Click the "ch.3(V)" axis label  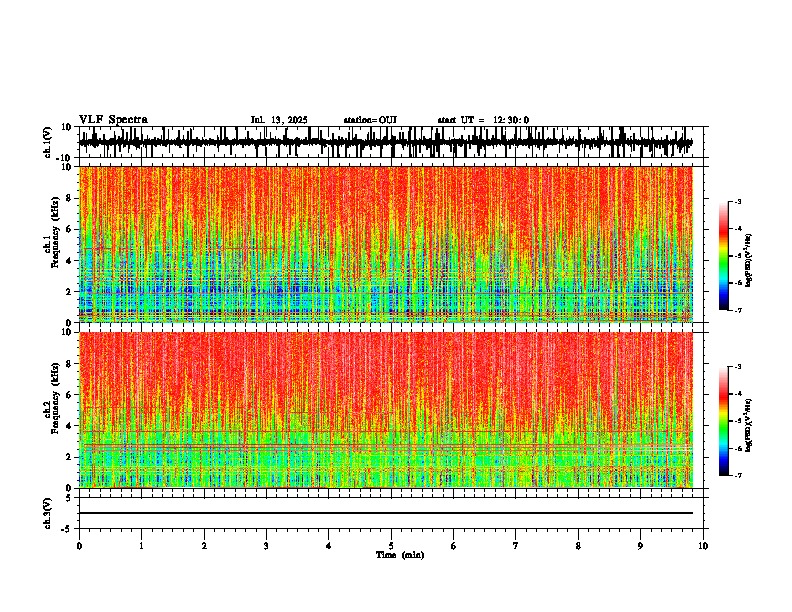[48, 513]
